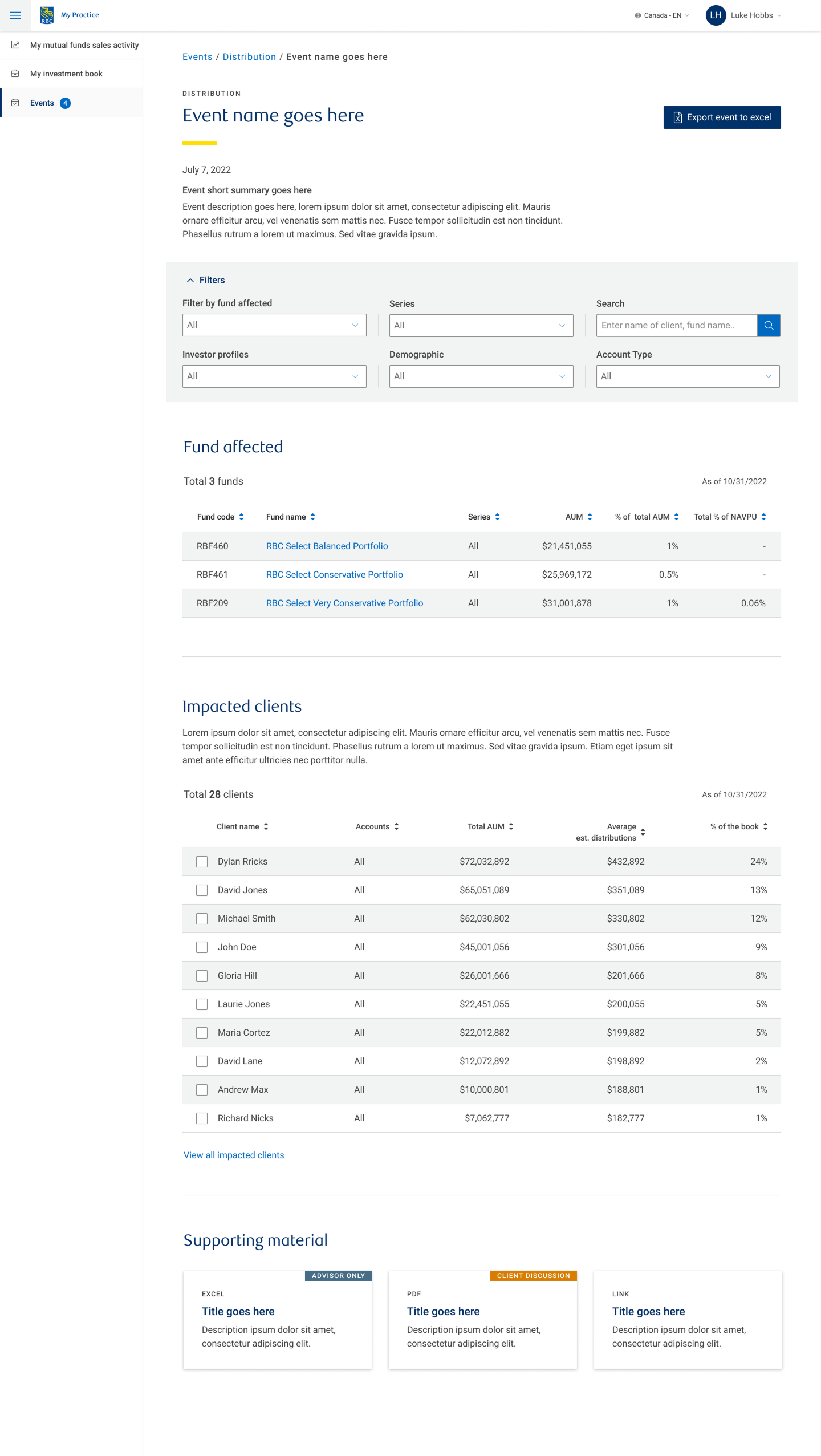Open the Series filter dropdown
The height and width of the screenshot is (1456, 821).
(481, 326)
